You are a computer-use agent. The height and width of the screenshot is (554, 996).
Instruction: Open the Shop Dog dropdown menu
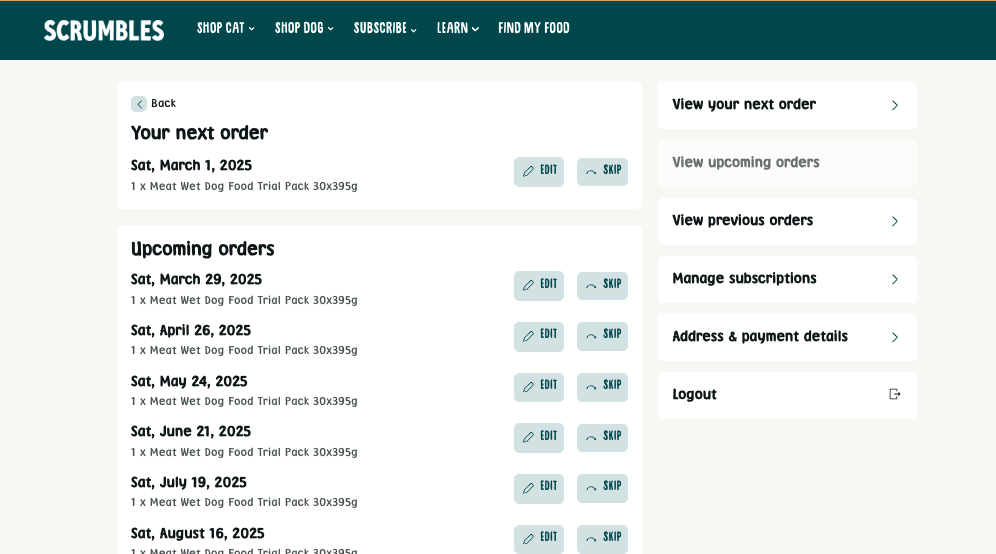pyautogui.click(x=304, y=28)
